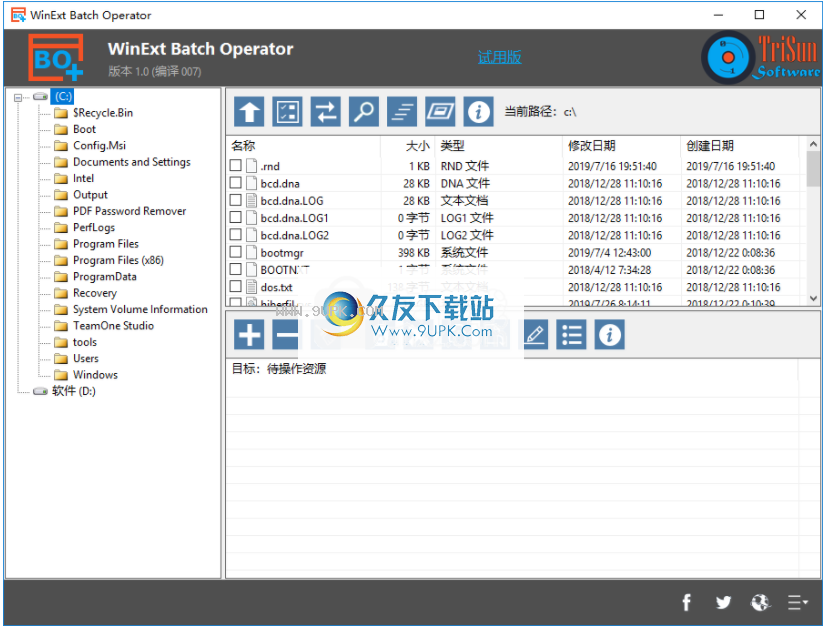Open the Recovery folder
Screen dimensions: 823x628
pyautogui.click(x=94, y=293)
